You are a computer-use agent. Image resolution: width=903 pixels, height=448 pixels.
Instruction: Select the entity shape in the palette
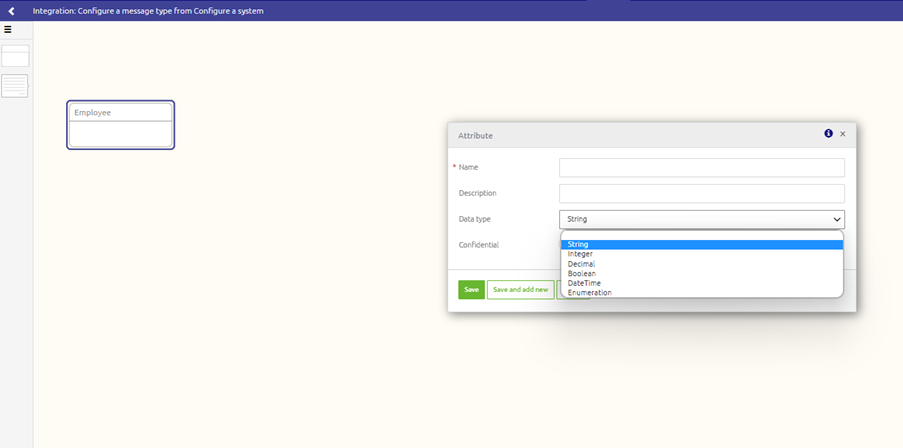coord(15,56)
